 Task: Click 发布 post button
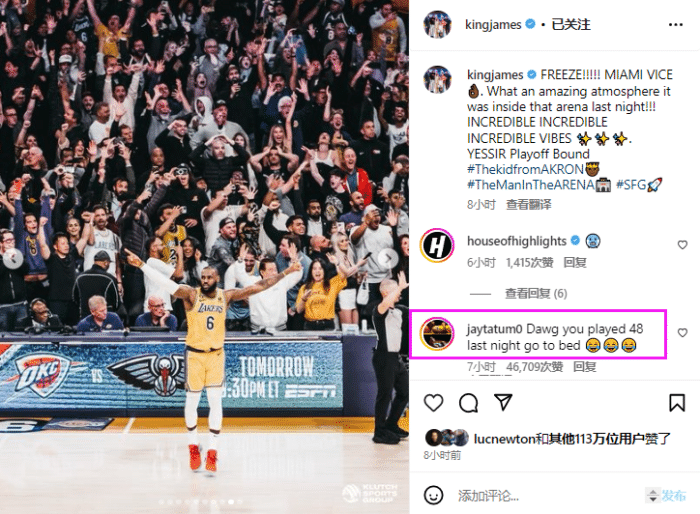click(674, 495)
